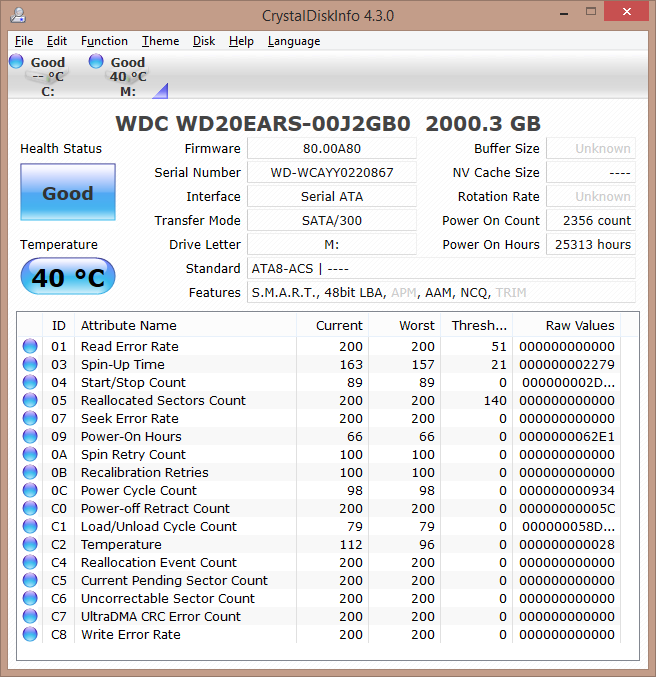The height and width of the screenshot is (677, 656).
Task: Select the 'Reallocated Sectors Count' attribute name
Action: [163, 400]
